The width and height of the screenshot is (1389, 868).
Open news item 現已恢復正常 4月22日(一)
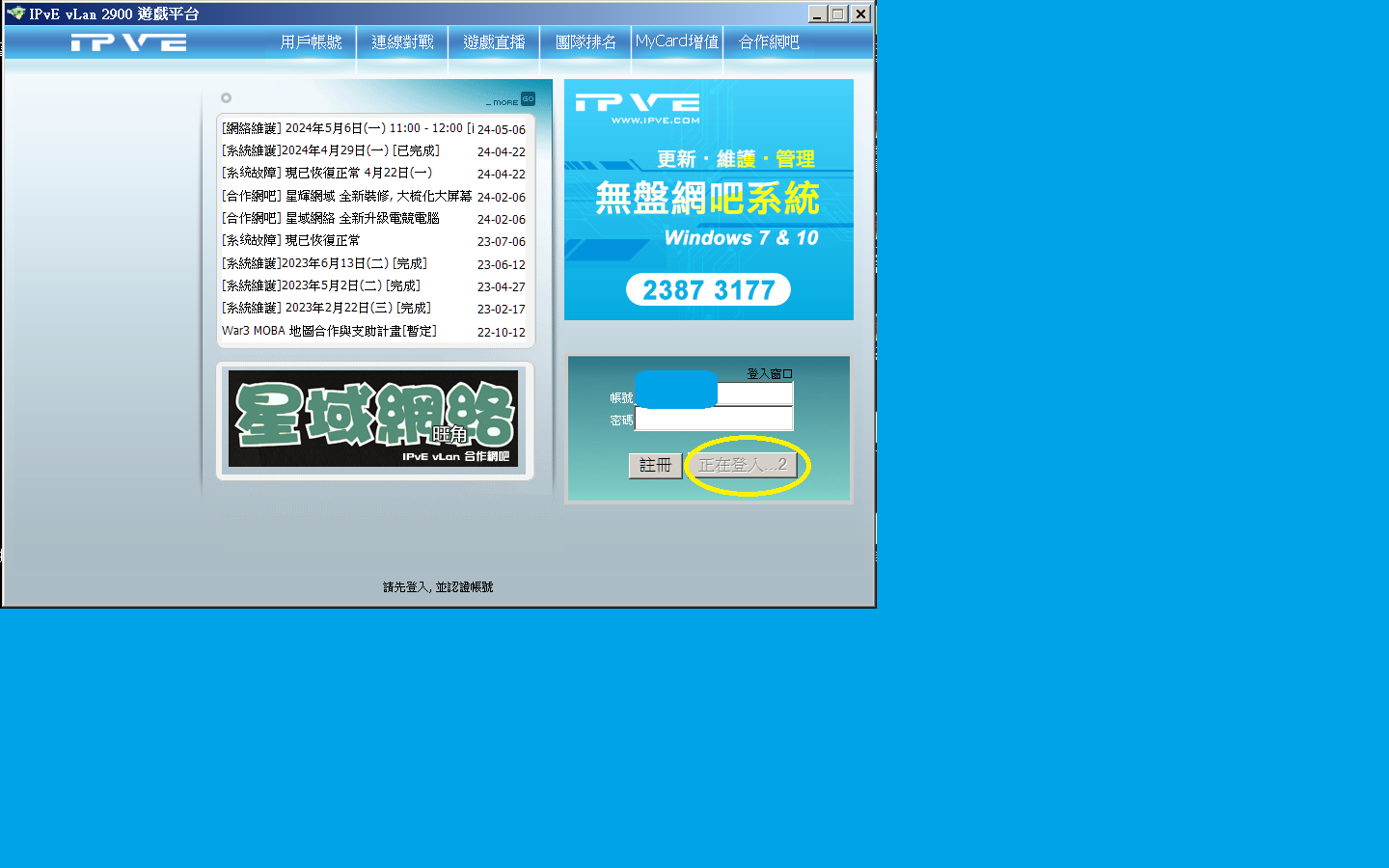(327, 174)
